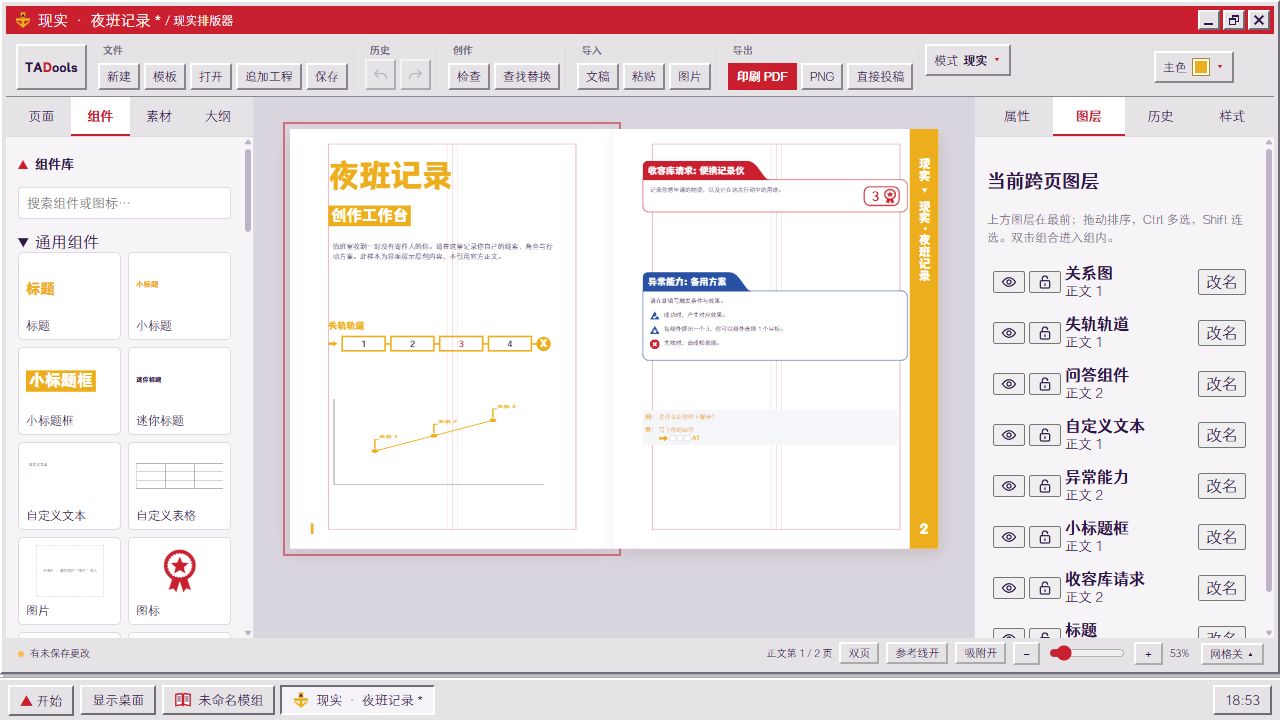Insert the 标题 component card

pyautogui.click(x=69, y=295)
